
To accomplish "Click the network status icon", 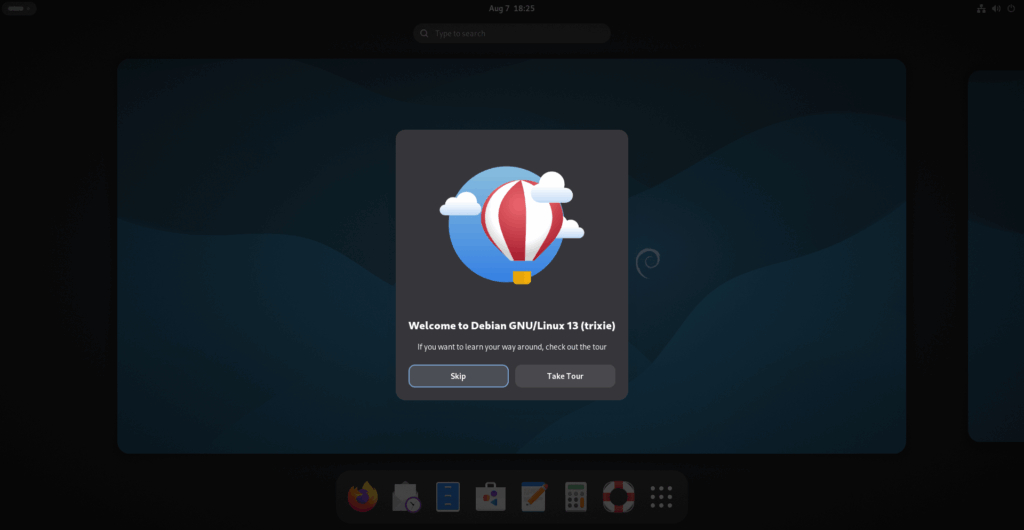I will [x=981, y=8].
